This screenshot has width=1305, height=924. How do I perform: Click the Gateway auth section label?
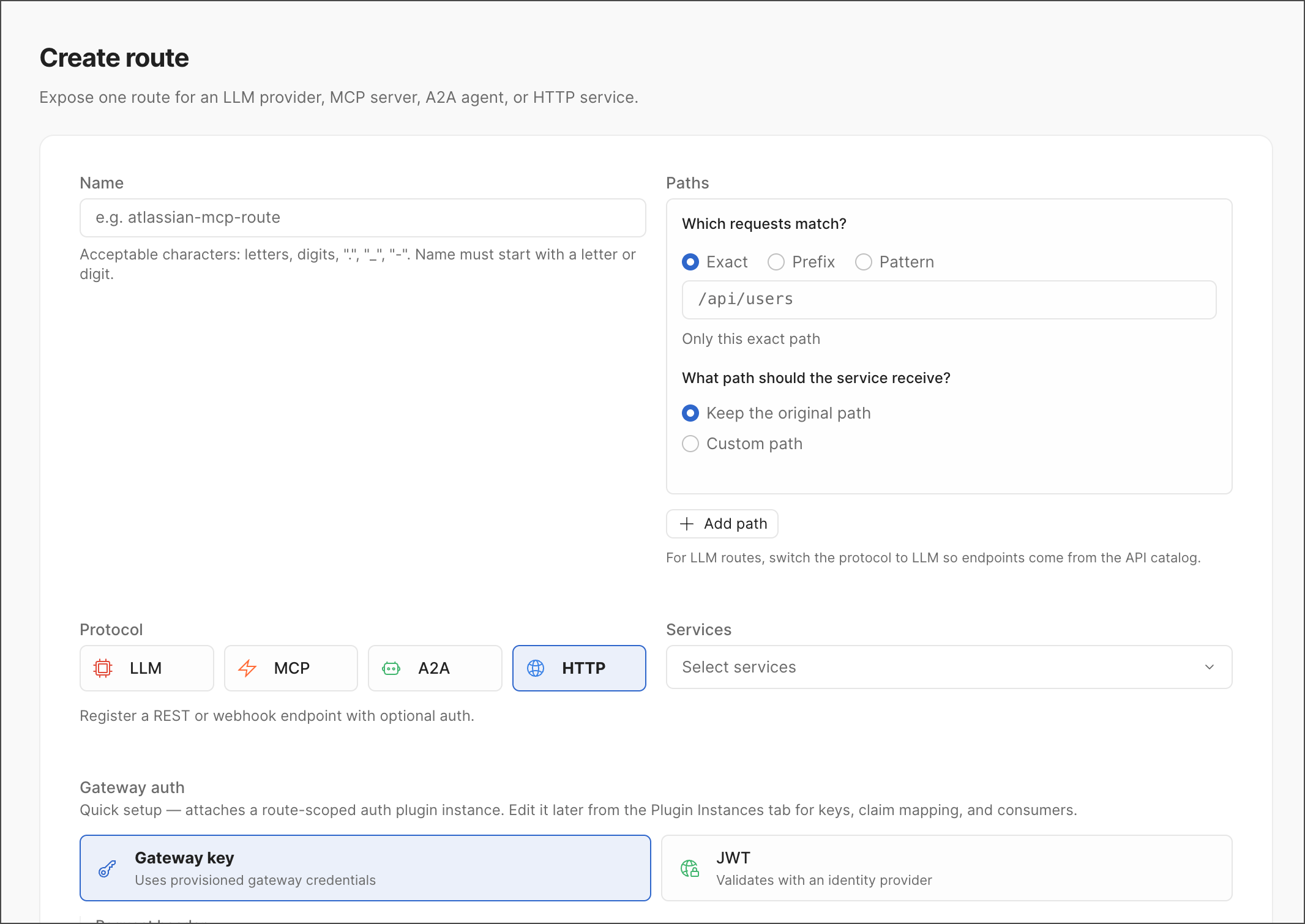pyautogui.click(x=132, y=788)
